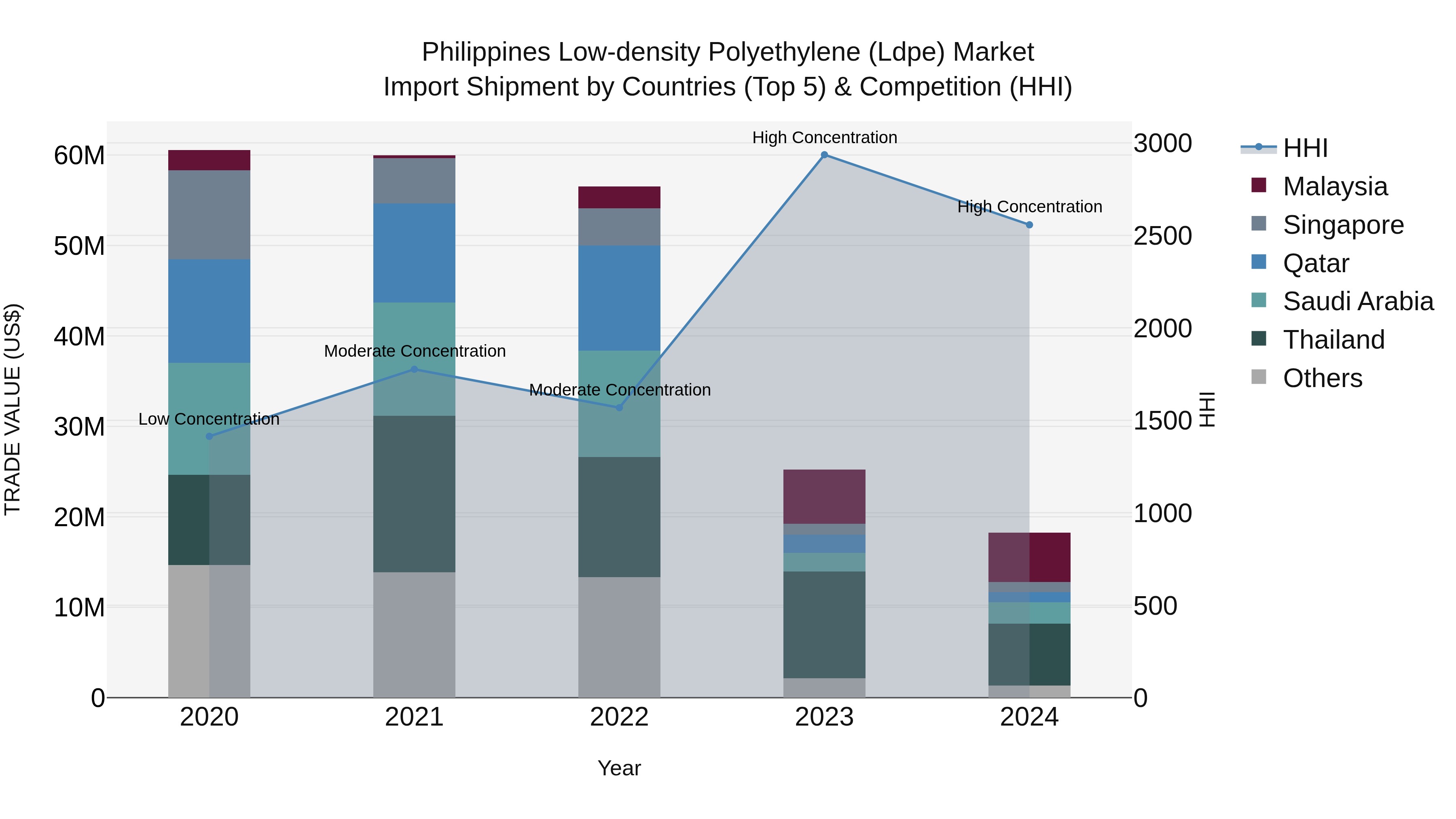This screenshot has height=819, width=1456.
Task: Select the Thailand segment of the 2023 bar
Action: point(824,624)
